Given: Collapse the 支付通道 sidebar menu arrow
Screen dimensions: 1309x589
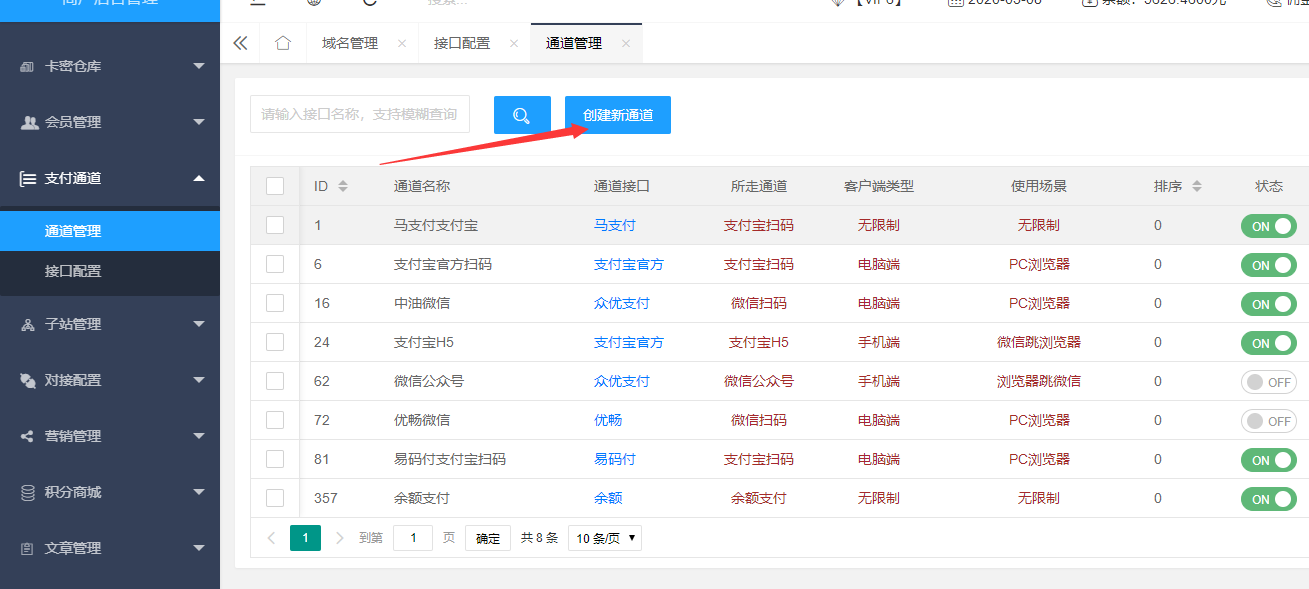Looking at the screenshot, I should point(199,178).
